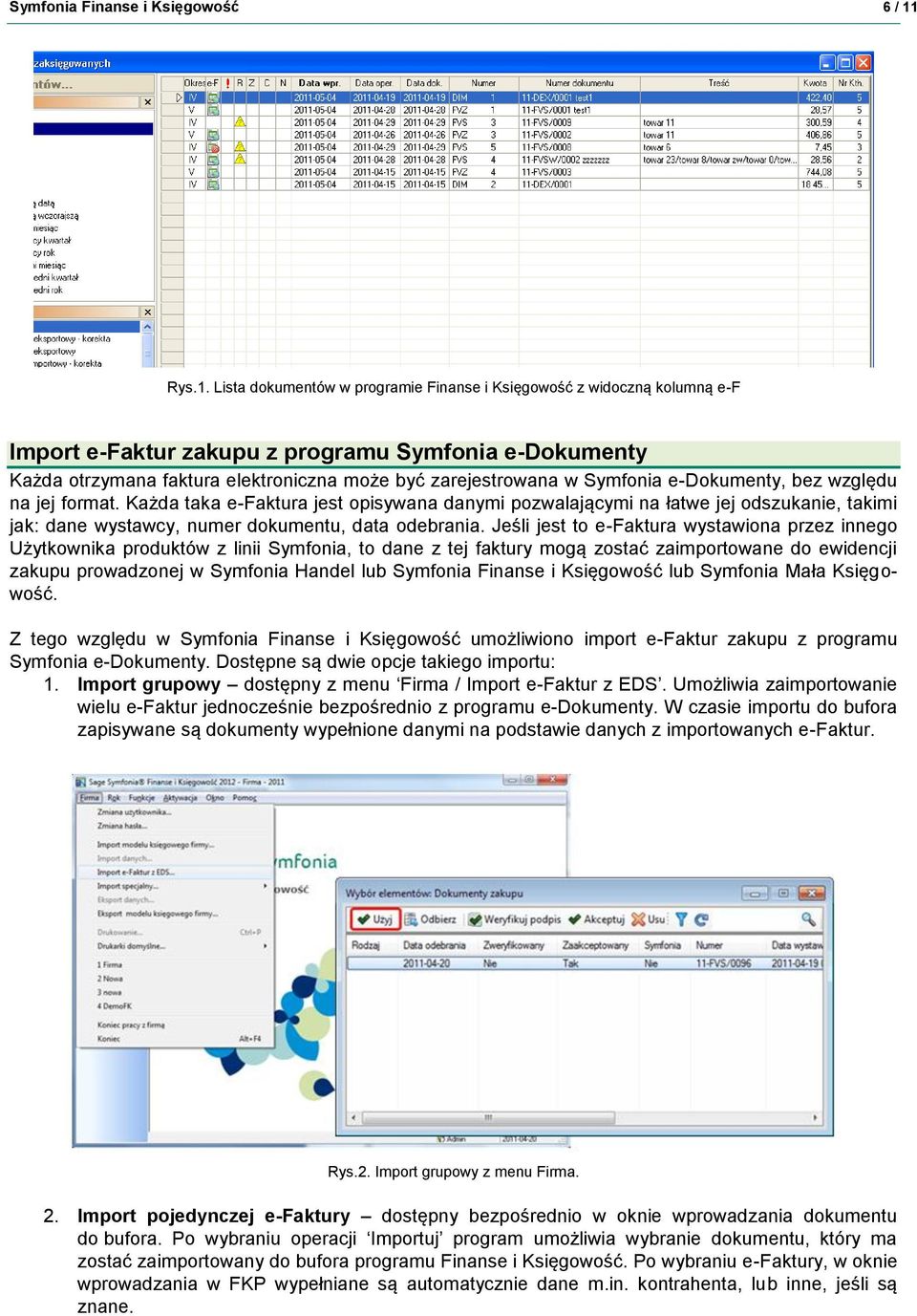Select 'eksportowy - korekta' in left list
The image size is (917, 1316).
pyautogui.click(x=72, y=338)
